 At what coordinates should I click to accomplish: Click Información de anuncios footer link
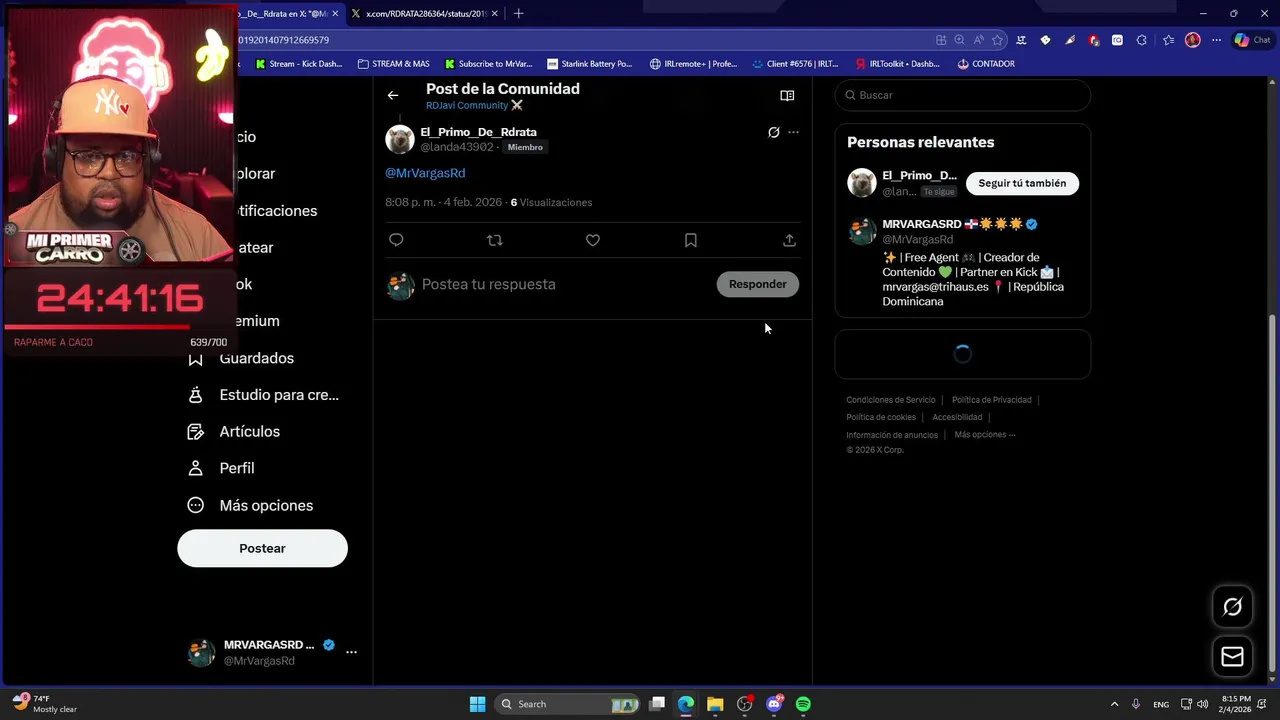(x=892, y=435)
